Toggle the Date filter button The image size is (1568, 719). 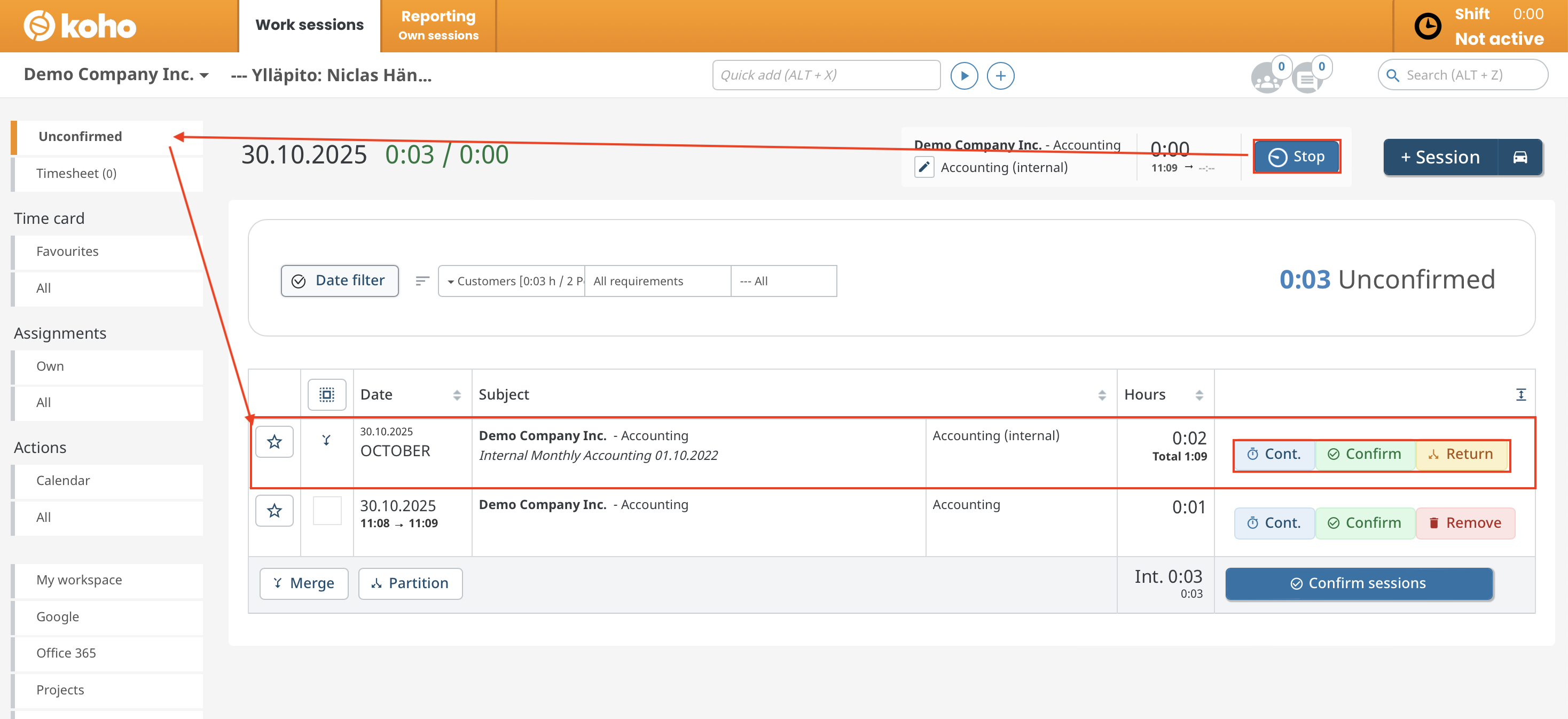pyautogui.click(x=339, y=280)
